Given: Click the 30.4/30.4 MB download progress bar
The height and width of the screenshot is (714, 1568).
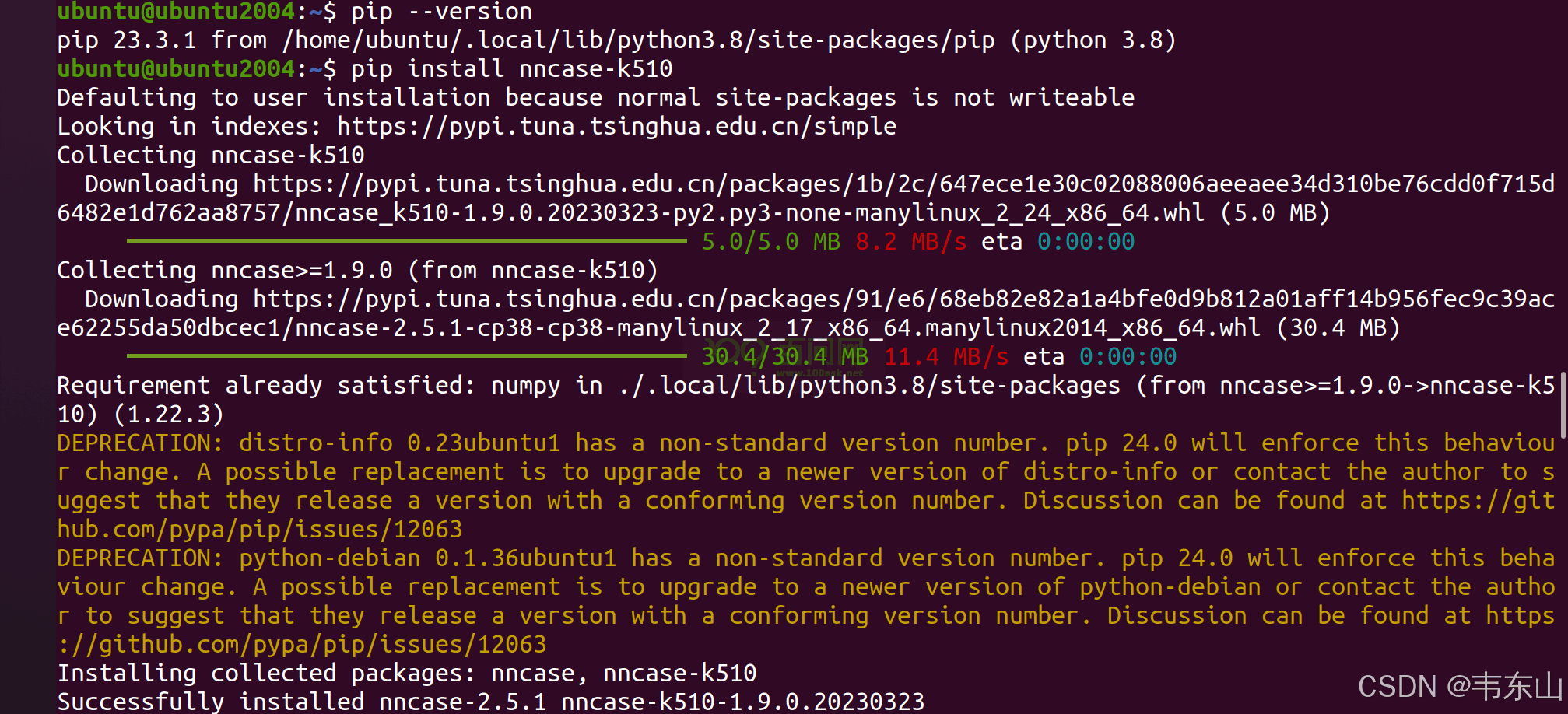Looking at the screenshot, I should (x=406, y=357).
